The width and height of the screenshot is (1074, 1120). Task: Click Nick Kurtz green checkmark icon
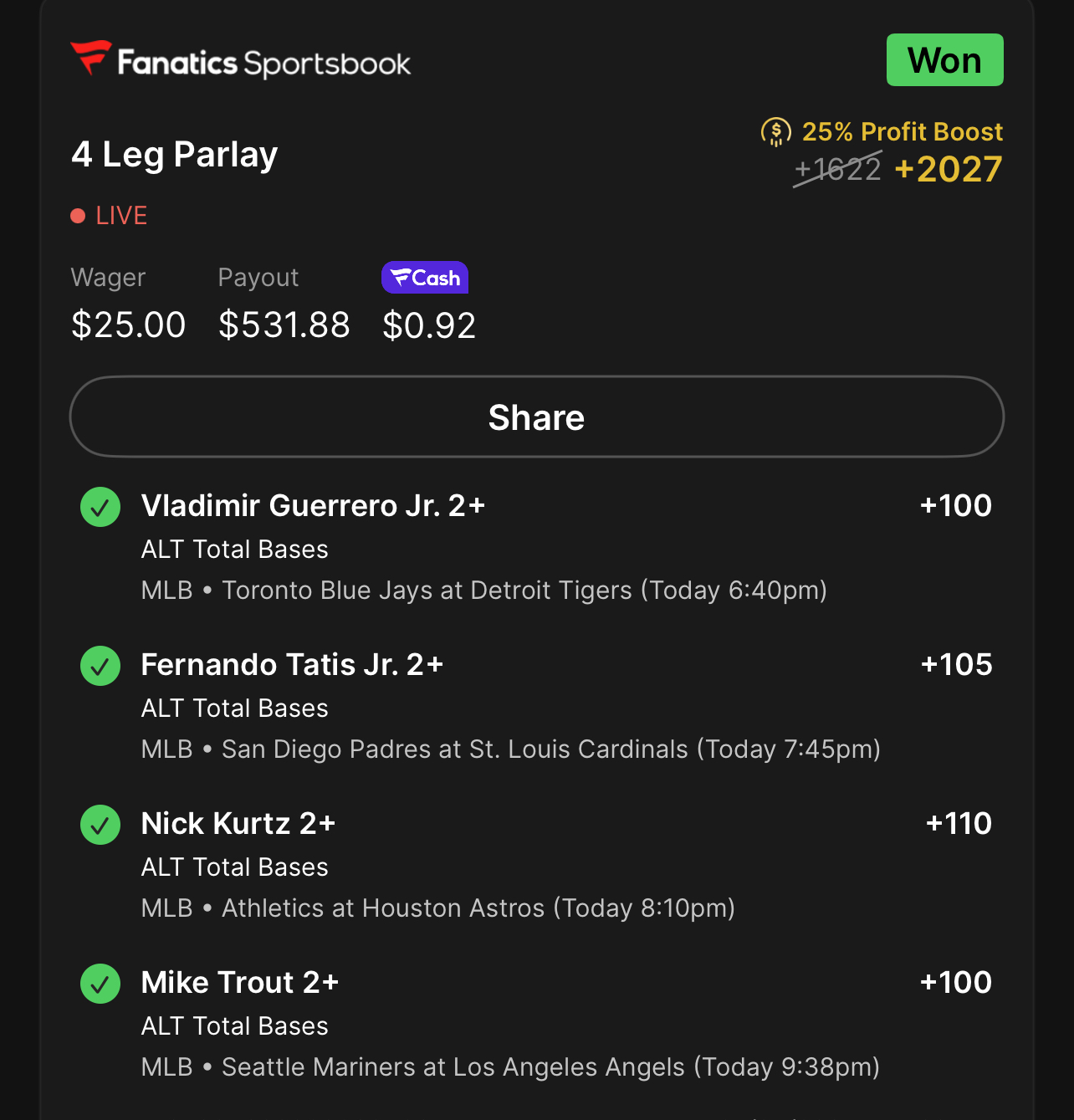pyautogui.click(x=100, y=825)
